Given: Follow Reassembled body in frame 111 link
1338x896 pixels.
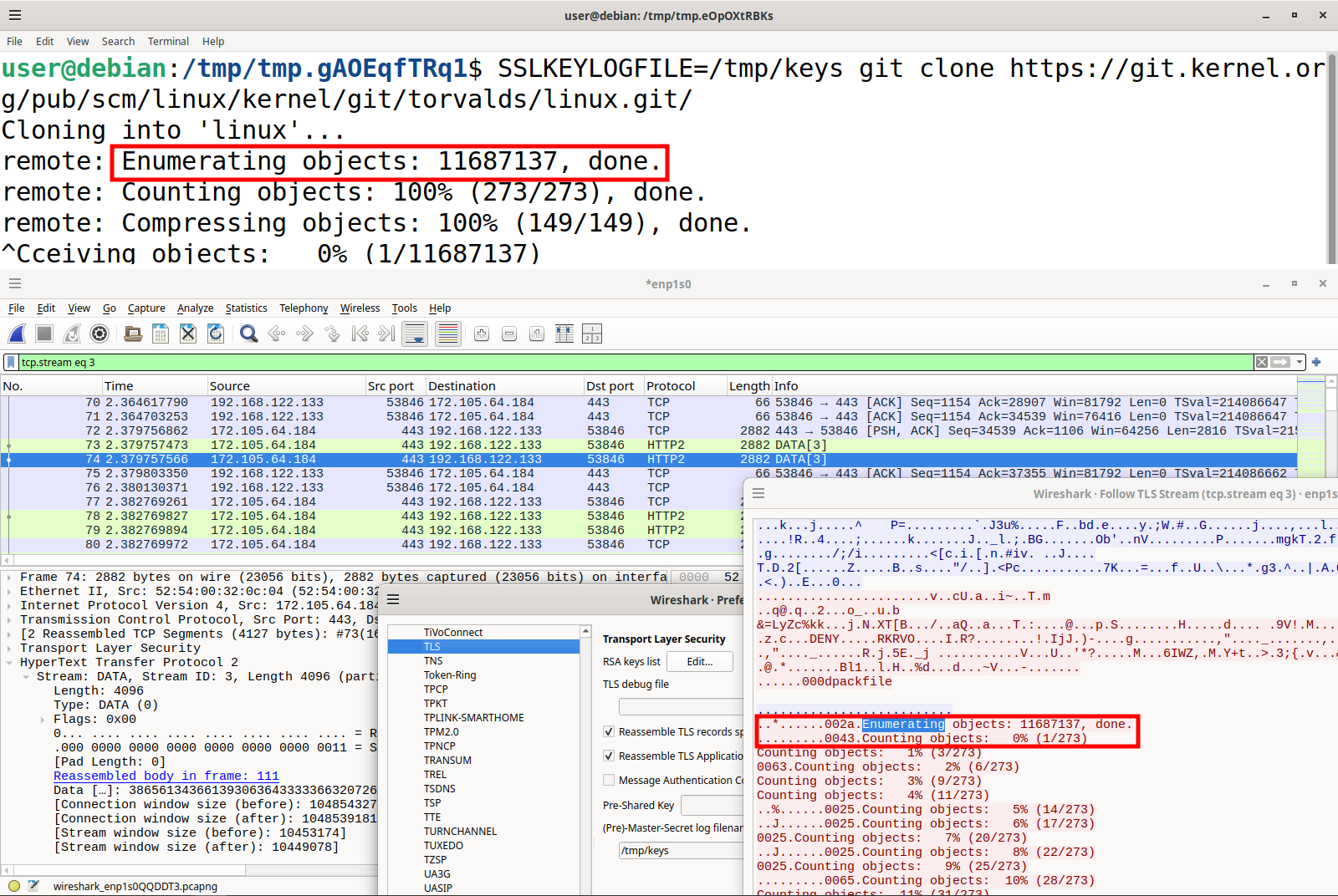Looking at the screenshot, I should [166, 776].
